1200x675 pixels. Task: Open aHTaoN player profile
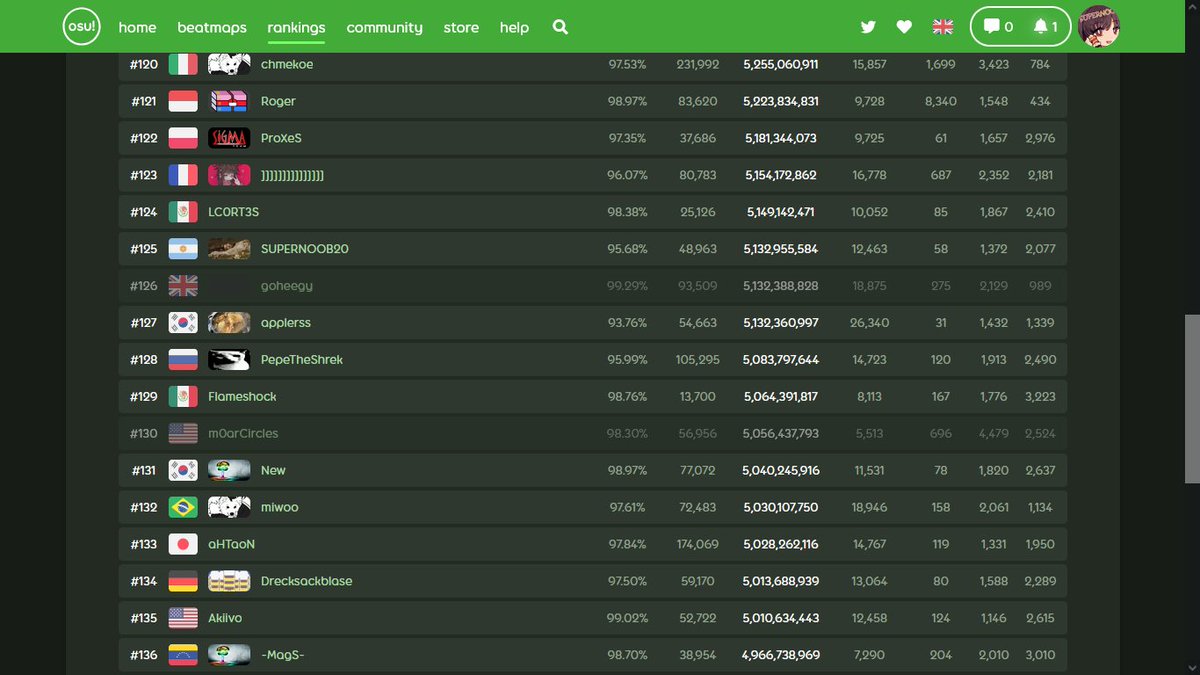point(232,545)
